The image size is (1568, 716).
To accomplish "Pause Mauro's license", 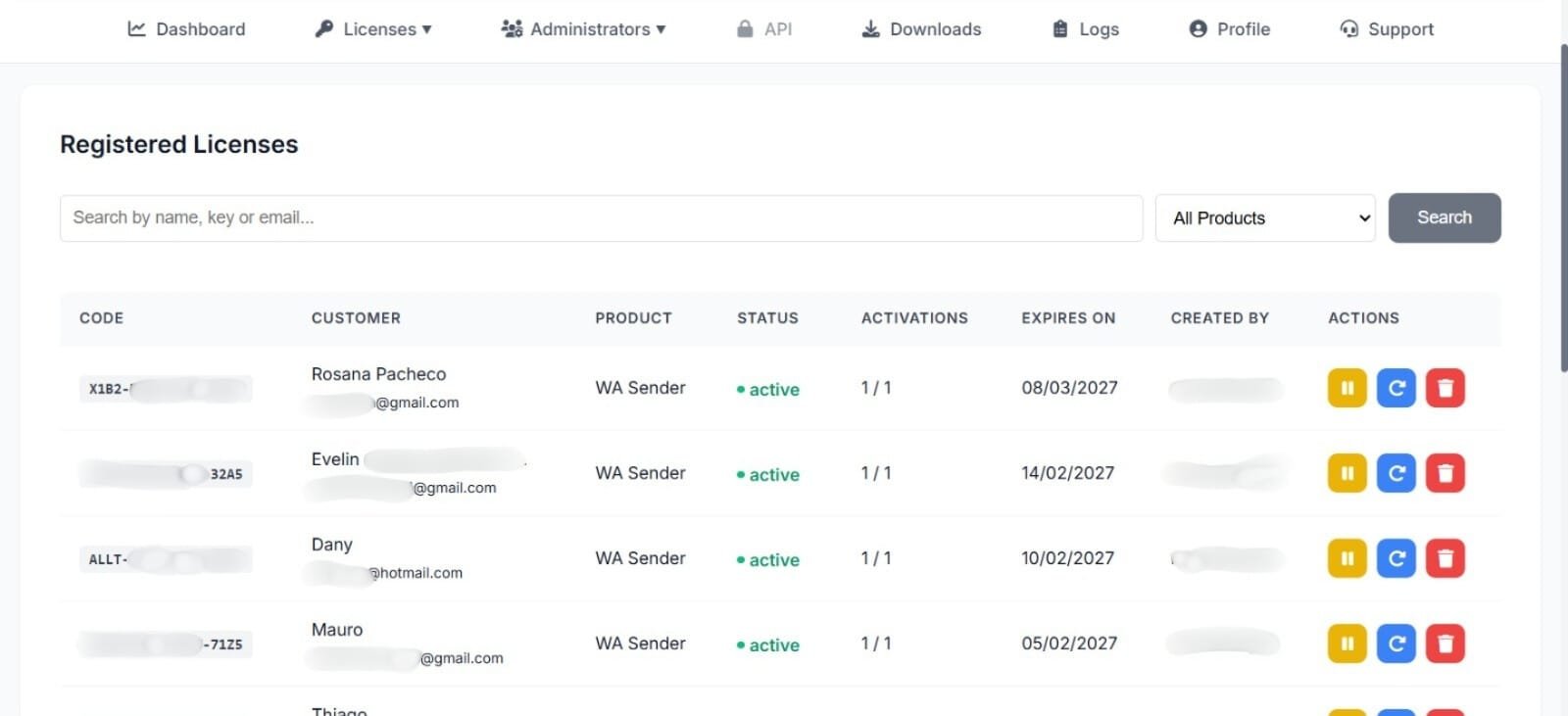I will [x=1347, y=644].
